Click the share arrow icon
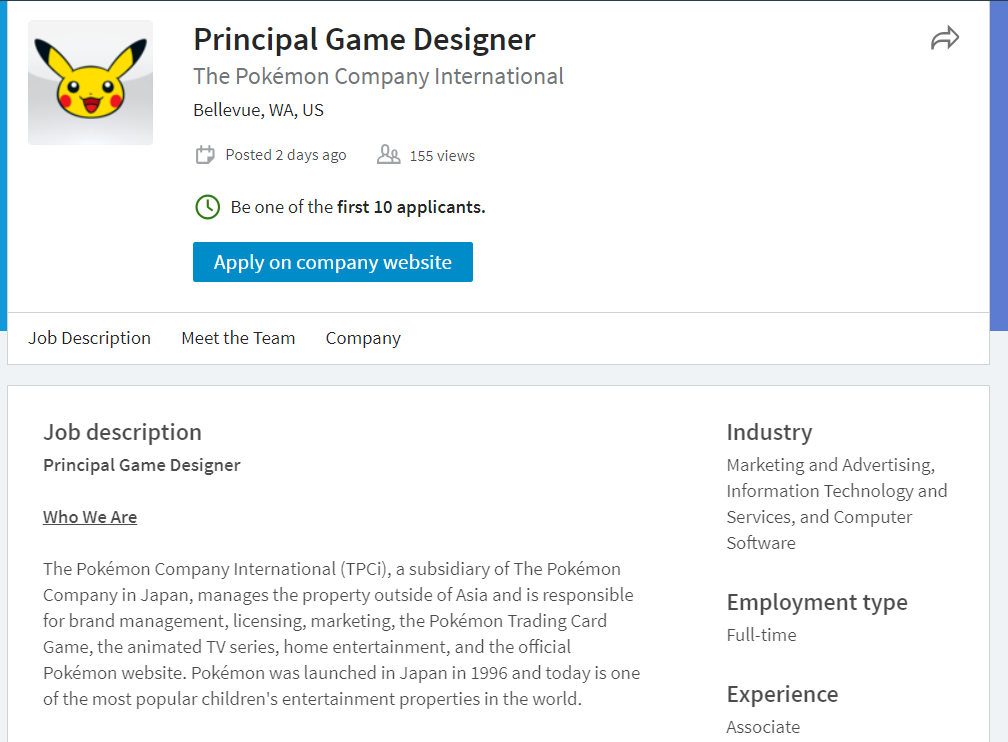 (944, 38)
